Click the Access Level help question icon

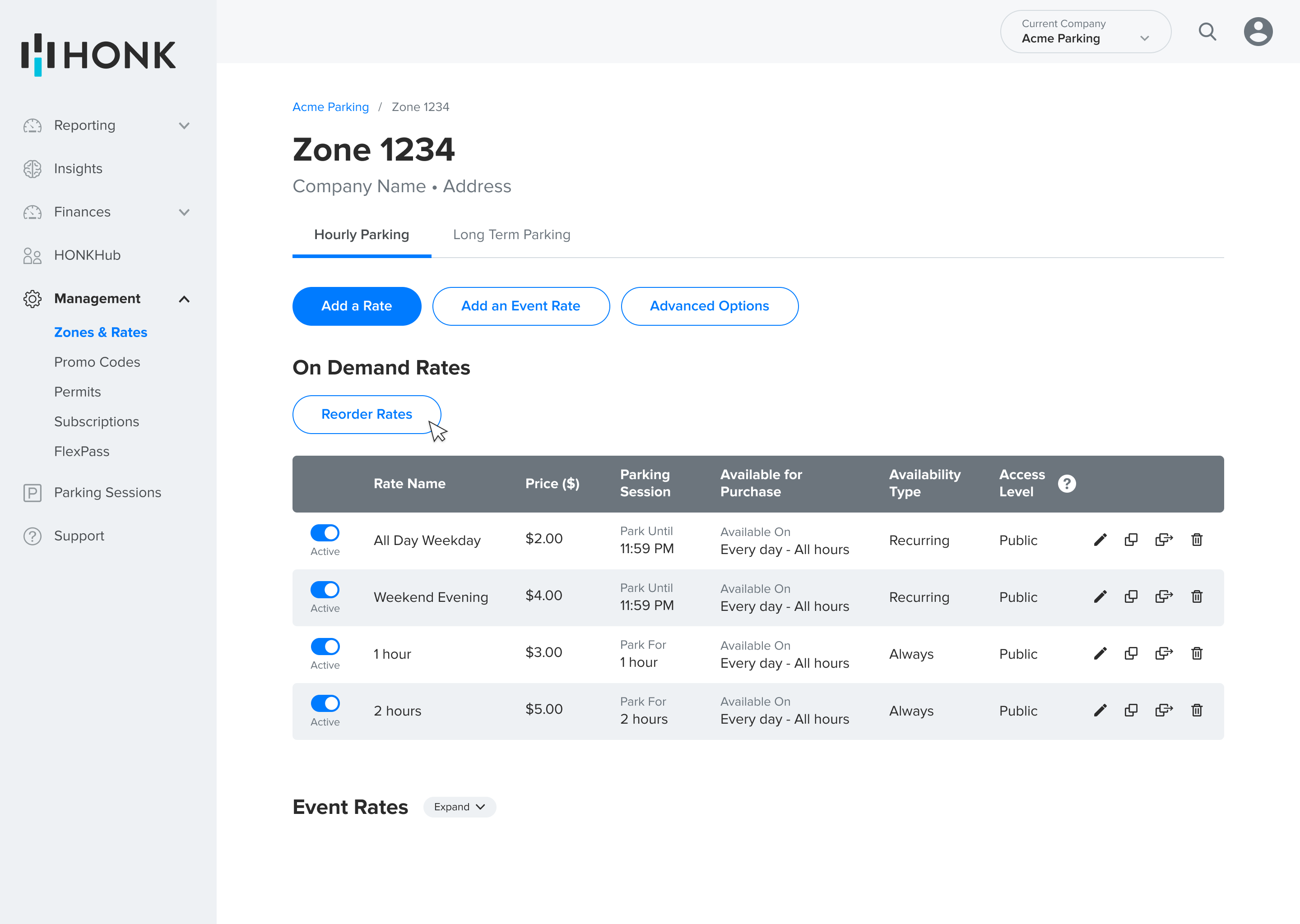(x=1067, y=484)
